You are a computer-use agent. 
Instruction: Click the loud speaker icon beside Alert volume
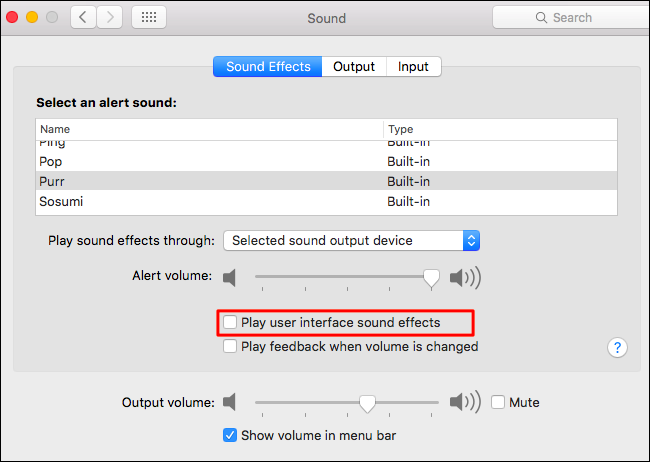[464, 277]
